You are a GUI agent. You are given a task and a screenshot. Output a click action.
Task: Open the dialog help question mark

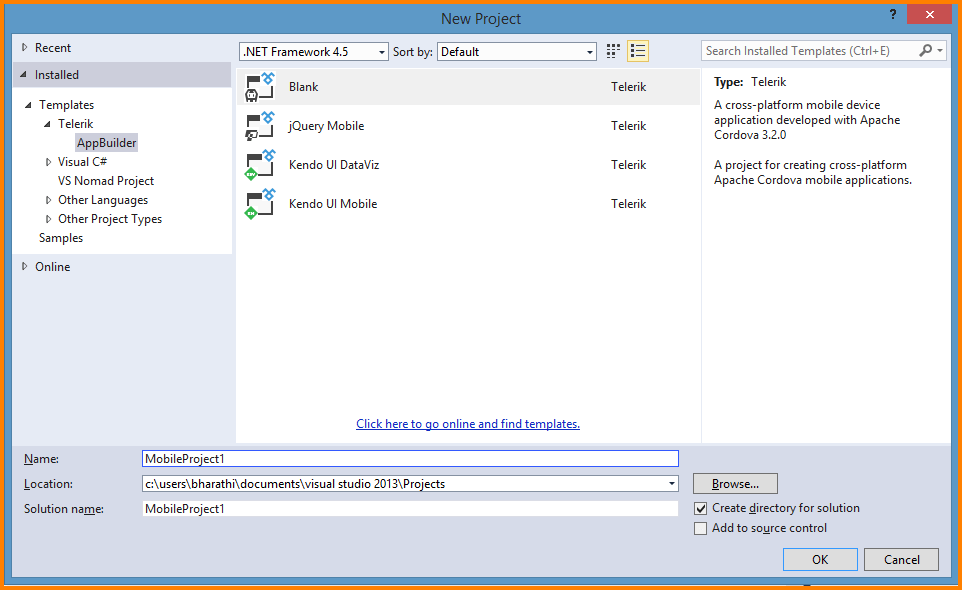tap(893, 15)
